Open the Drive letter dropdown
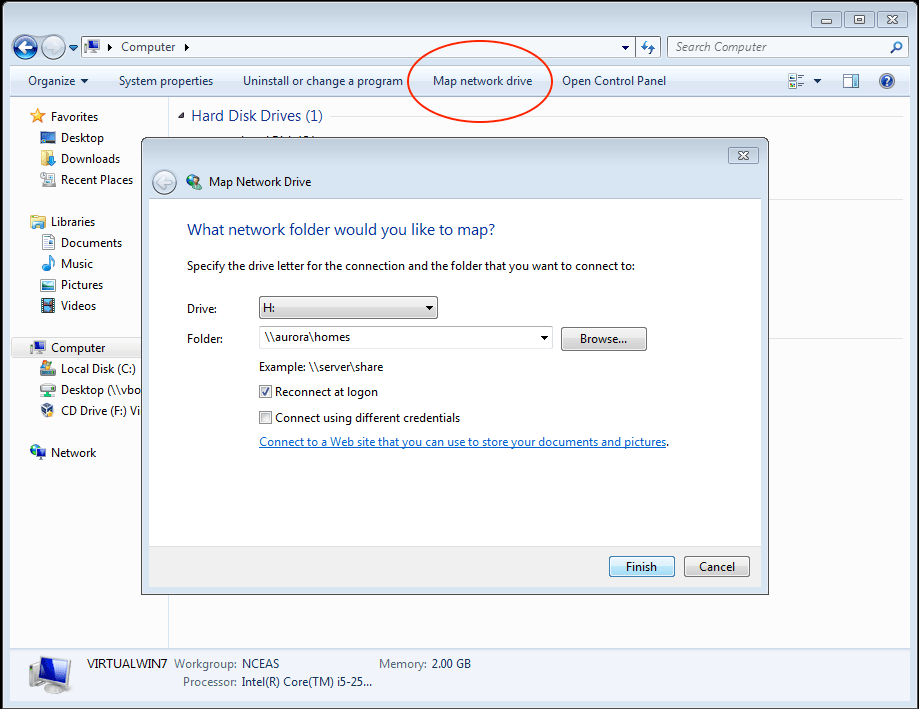Viewport: 919px width, 709px height. [x=430, y=307]
